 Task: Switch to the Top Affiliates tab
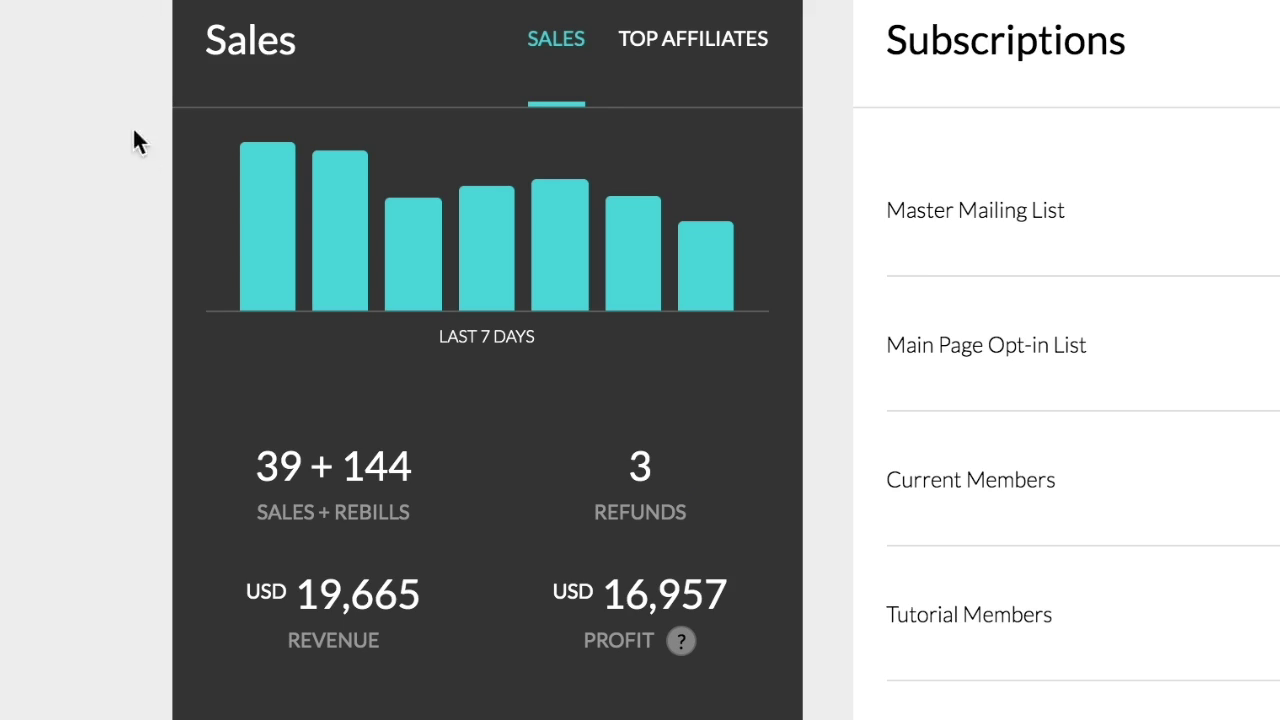click(693, 39)
